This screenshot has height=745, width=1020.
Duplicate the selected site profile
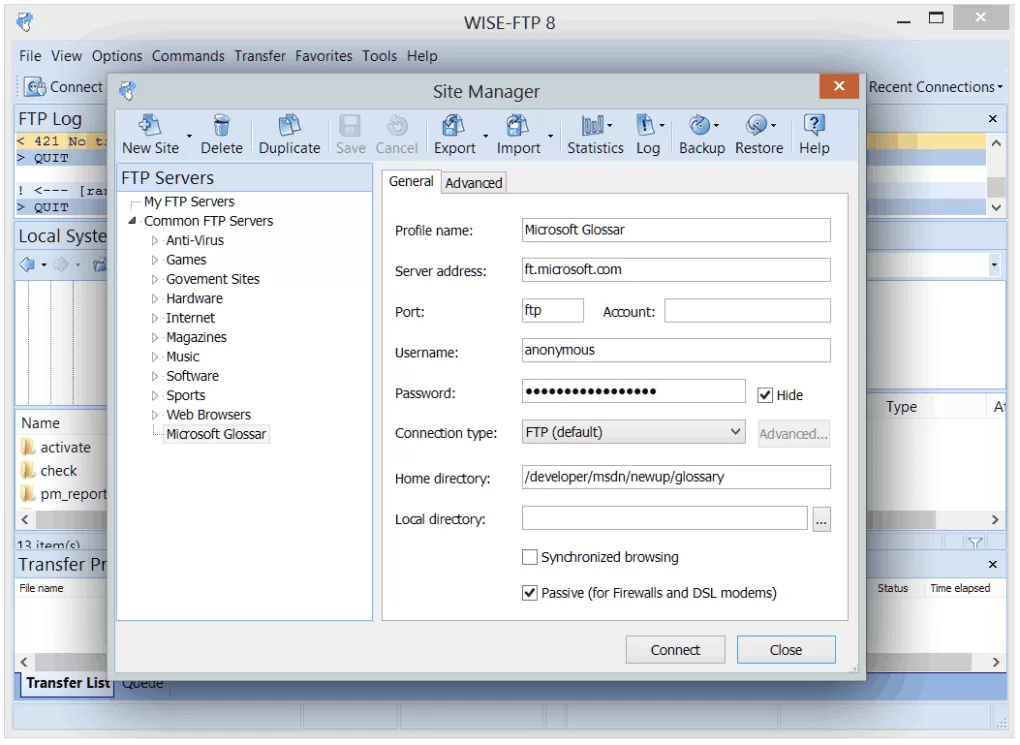tap(289, 126)
